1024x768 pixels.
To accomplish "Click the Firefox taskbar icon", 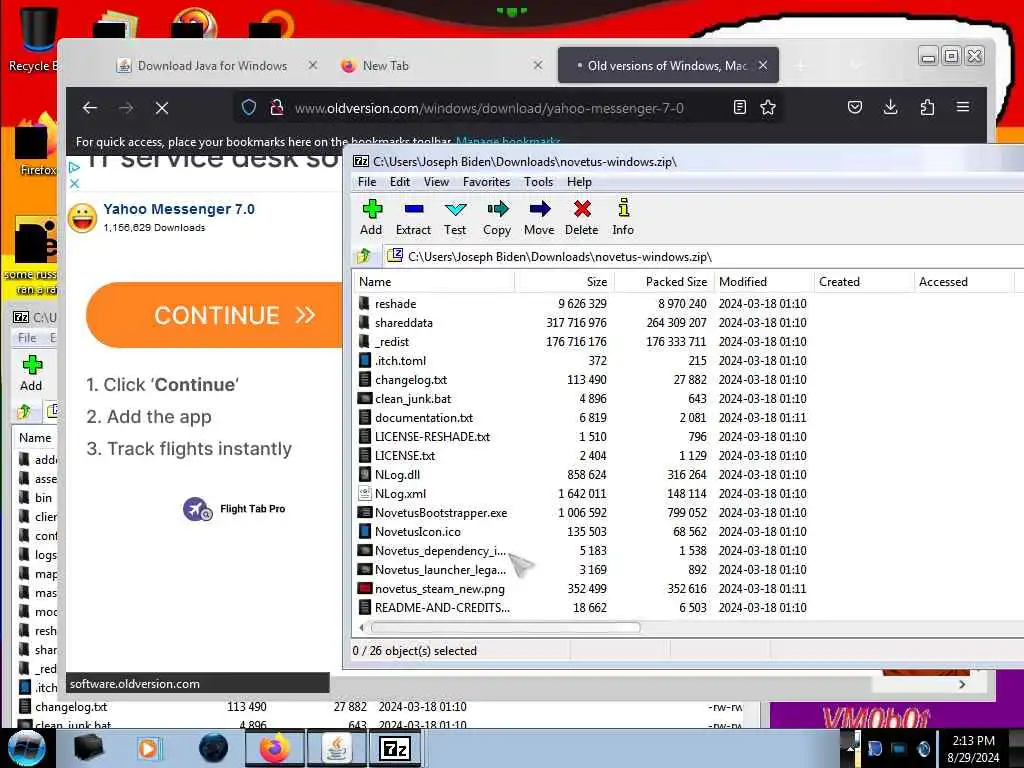I will (x=274, y=748).
